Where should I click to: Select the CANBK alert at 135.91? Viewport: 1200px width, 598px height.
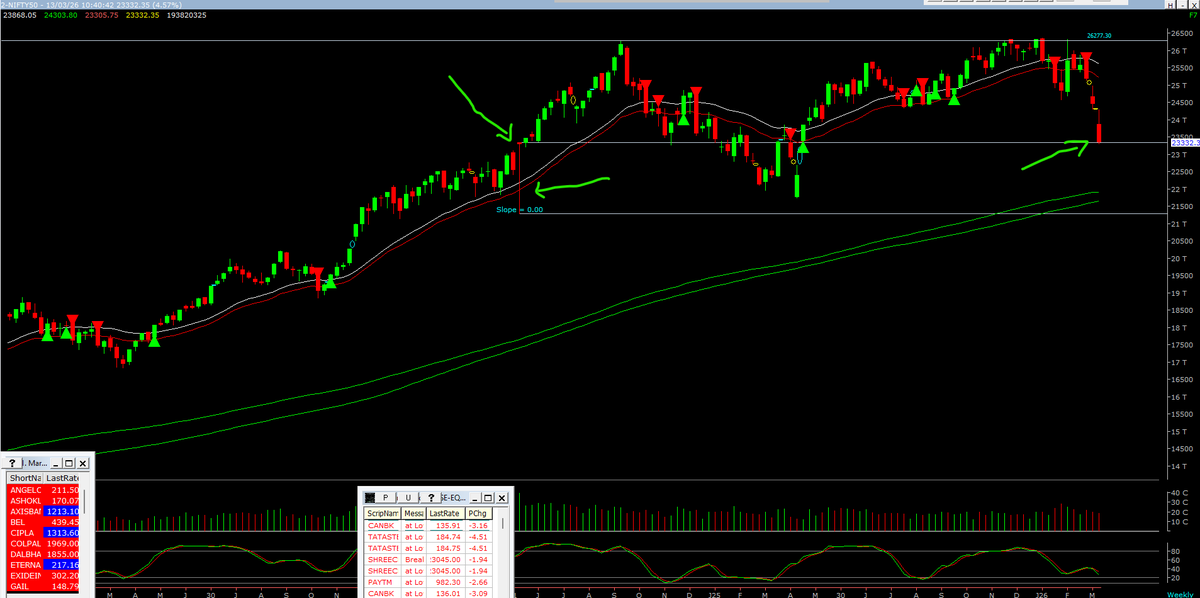click(x=427, y=524)
